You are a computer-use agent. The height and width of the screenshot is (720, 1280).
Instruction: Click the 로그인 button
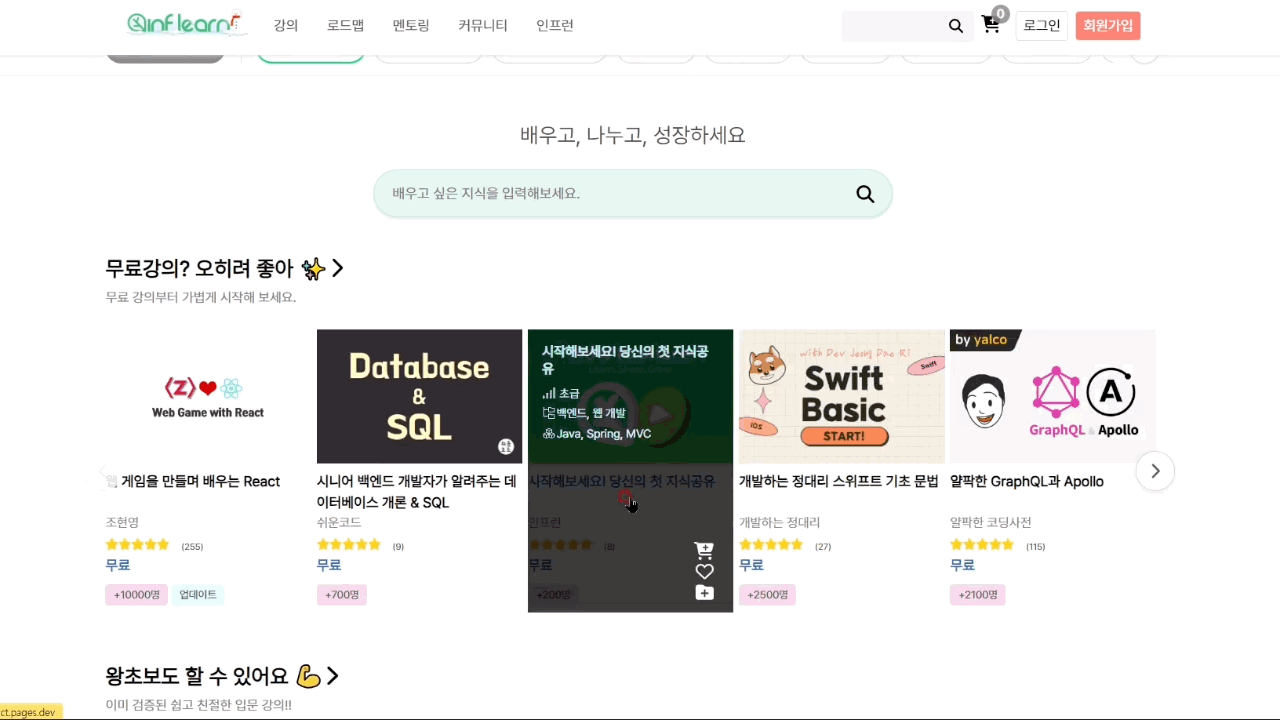point(1041,26)
